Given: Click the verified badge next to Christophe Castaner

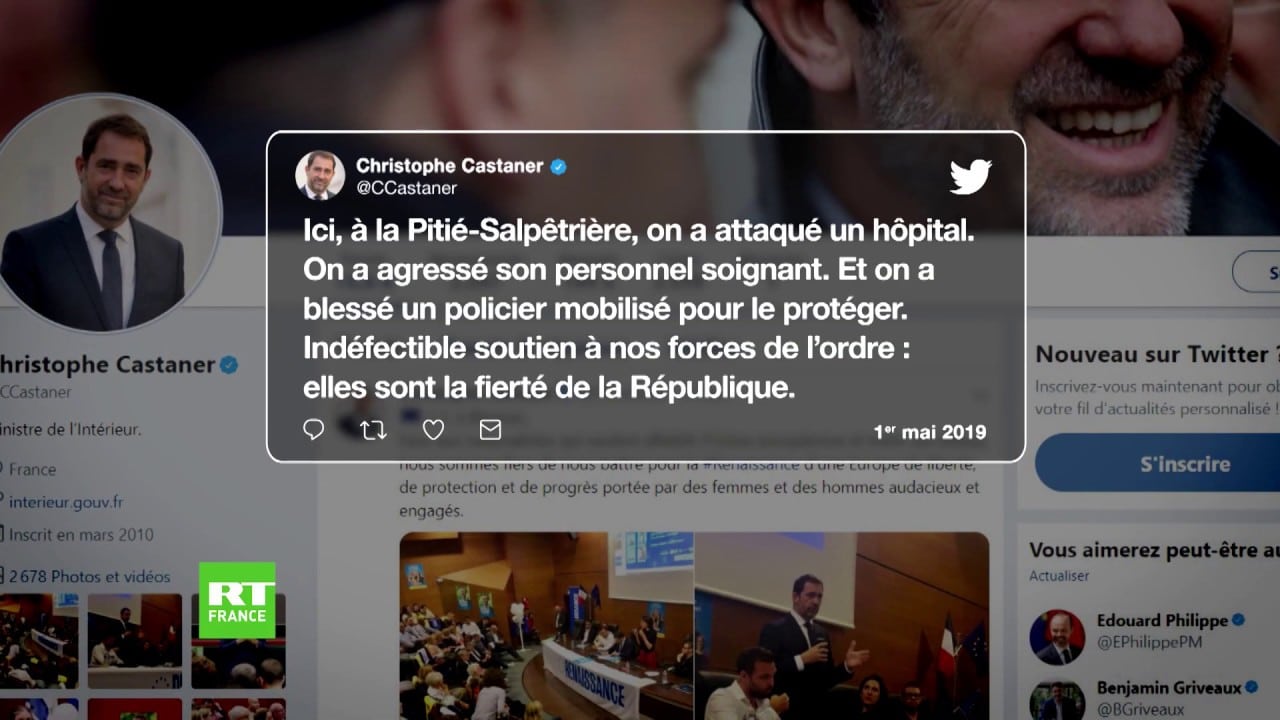Looking at the screenshot, I should (558, 167).
